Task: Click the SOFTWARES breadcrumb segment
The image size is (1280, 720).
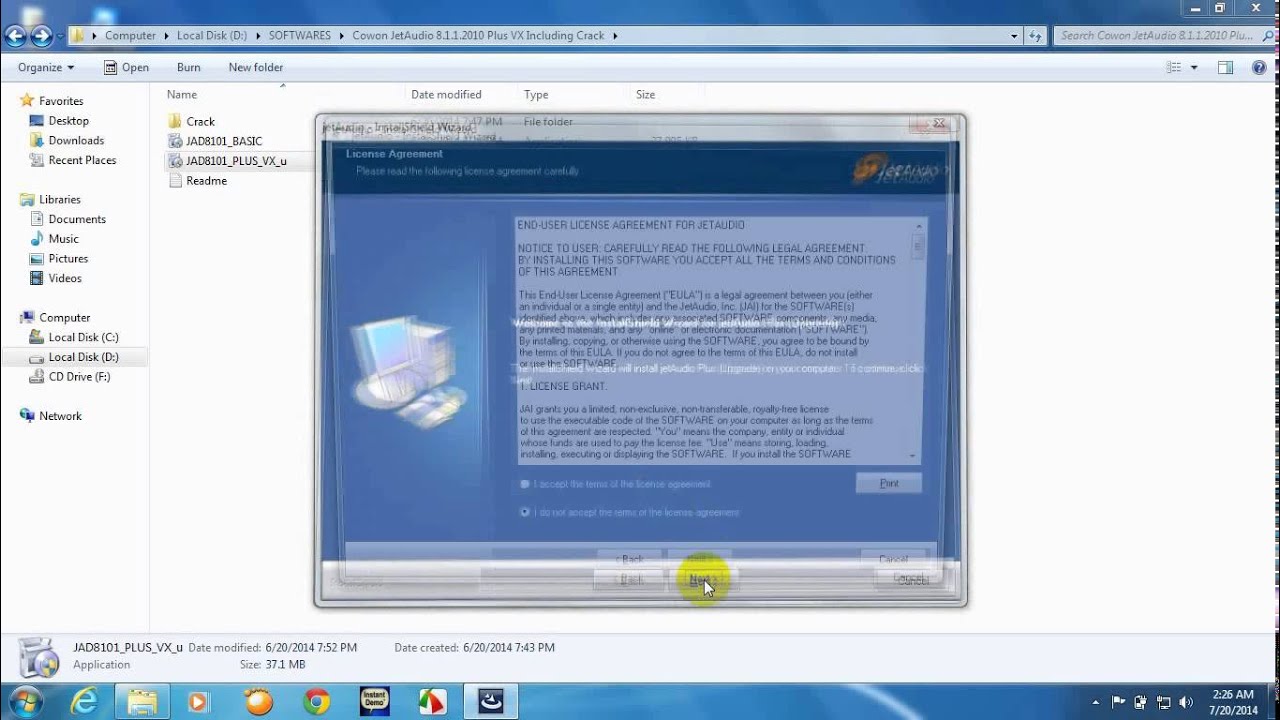Action: click(x=299, y=35)
